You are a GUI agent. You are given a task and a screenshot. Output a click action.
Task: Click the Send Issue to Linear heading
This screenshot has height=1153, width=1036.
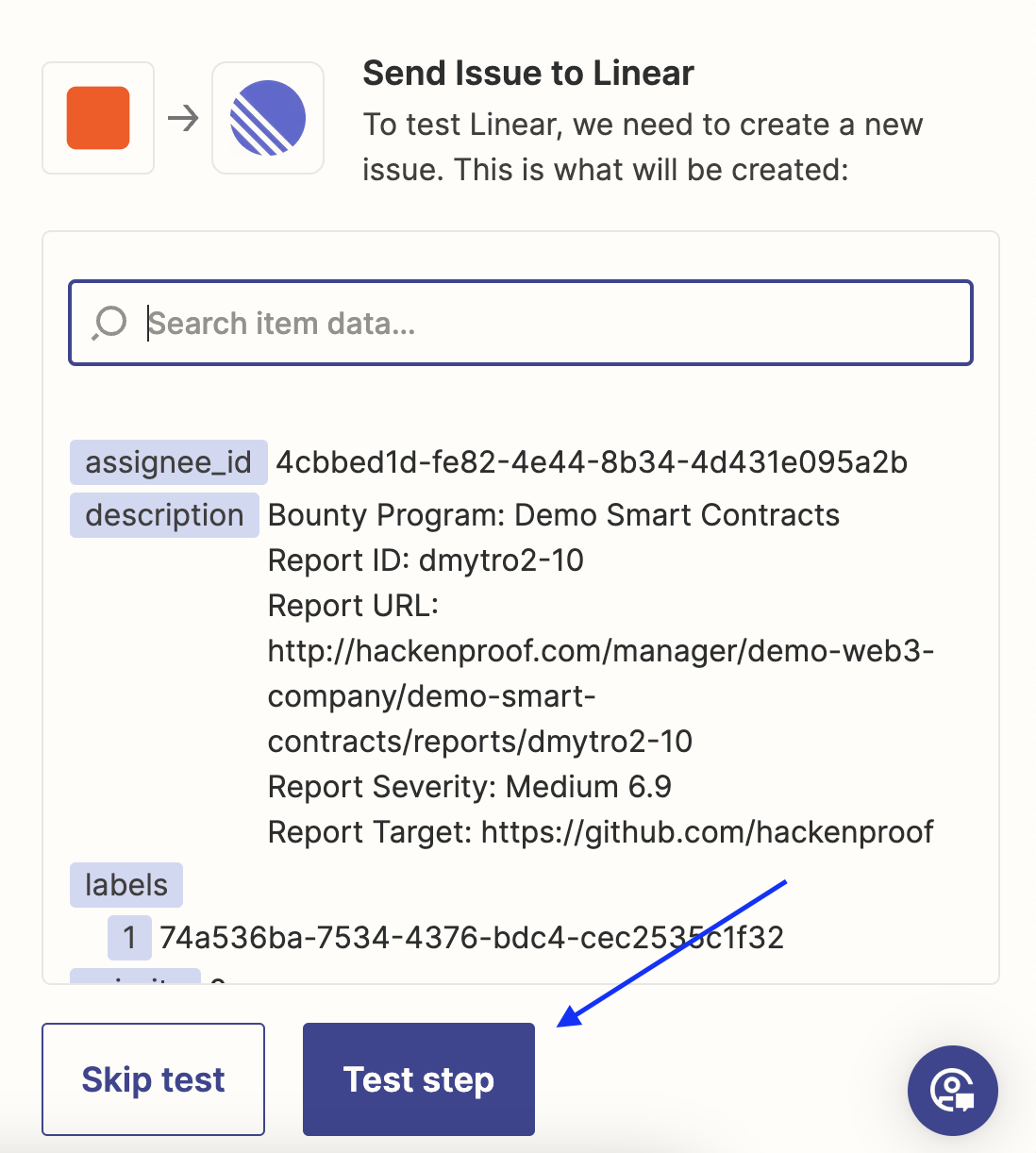point(528,74)
